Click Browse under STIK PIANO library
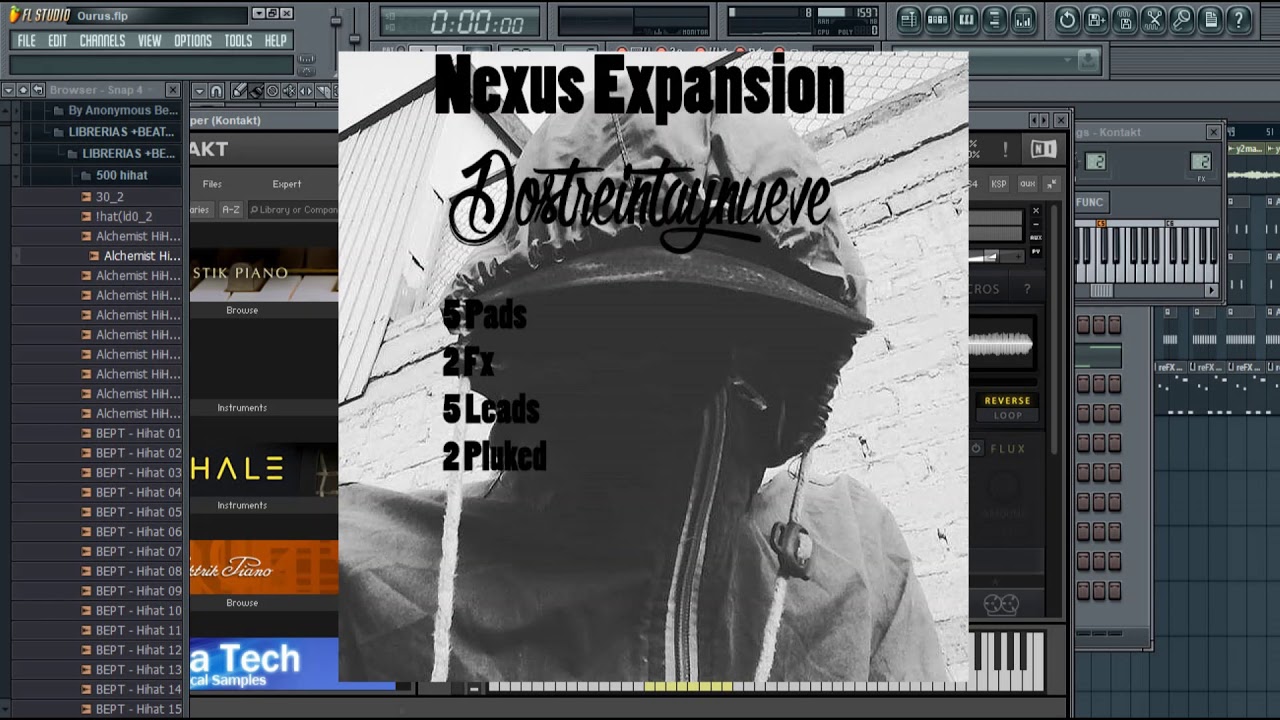 [x=242, y=310]
